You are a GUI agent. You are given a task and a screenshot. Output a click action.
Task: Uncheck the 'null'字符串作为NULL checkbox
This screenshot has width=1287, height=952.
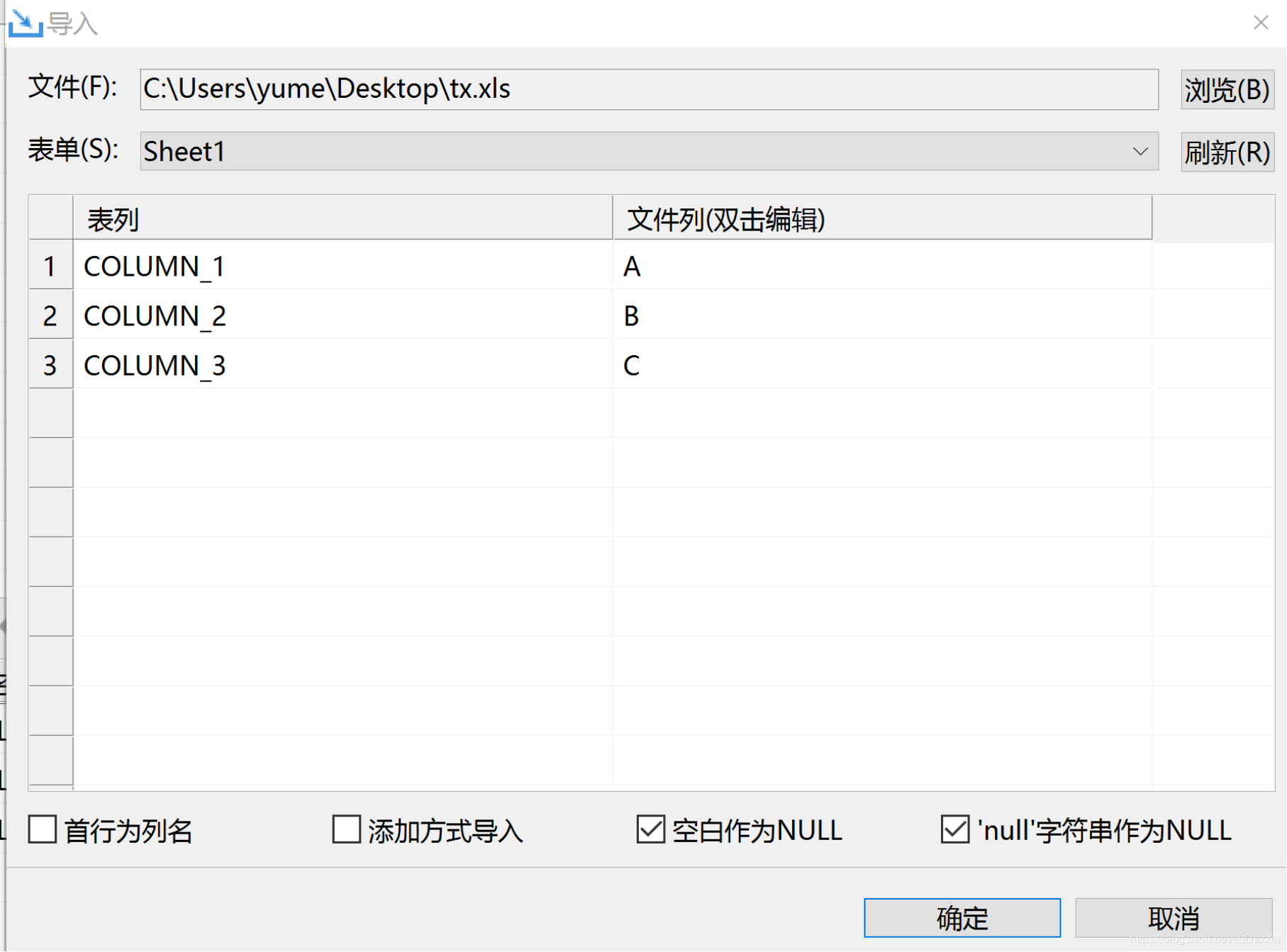(x=954, y=829)
